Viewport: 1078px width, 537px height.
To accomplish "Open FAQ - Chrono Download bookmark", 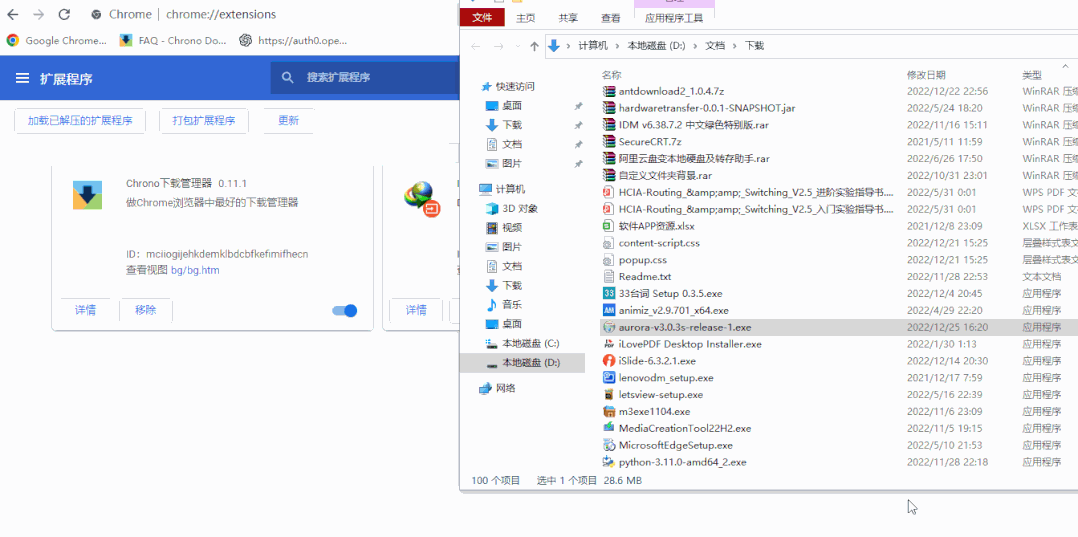I will [173, 41].
